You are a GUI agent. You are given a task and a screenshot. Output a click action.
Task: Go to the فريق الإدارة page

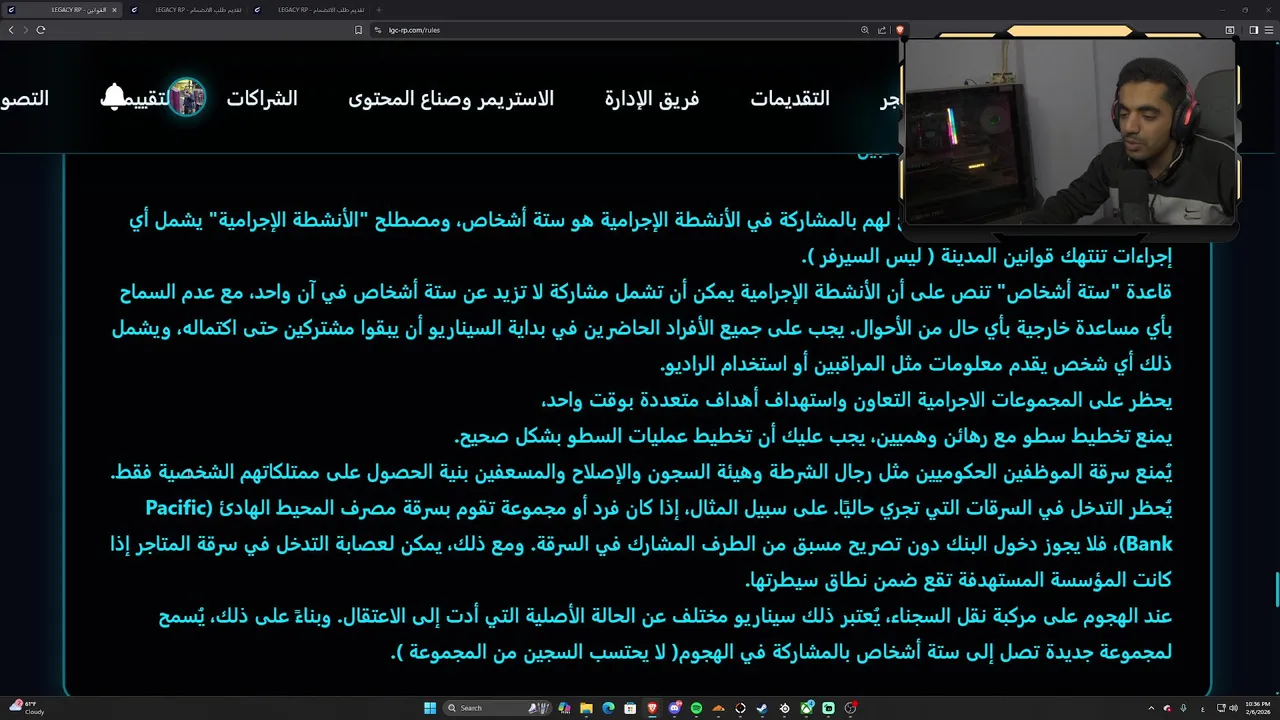click(x=652, y=98)
